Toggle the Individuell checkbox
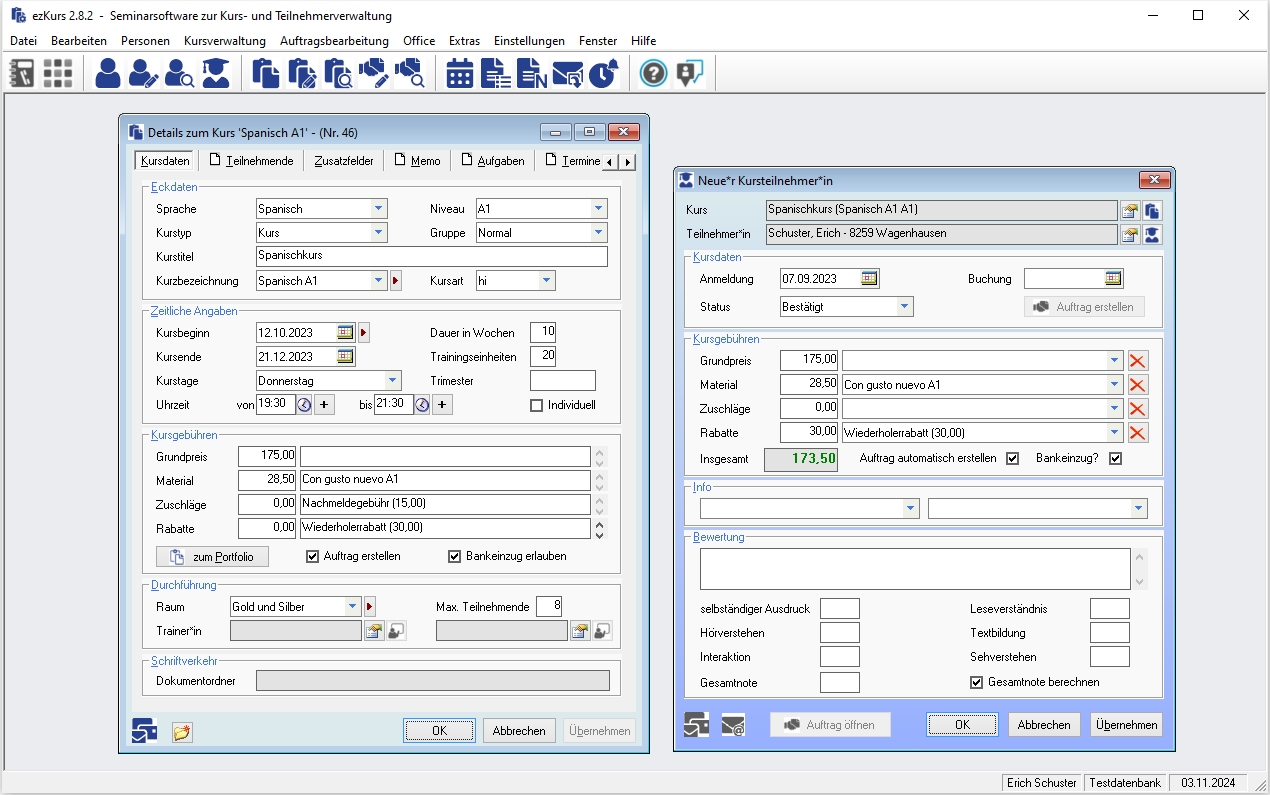Screen dimensions: 1270x795 537,405
